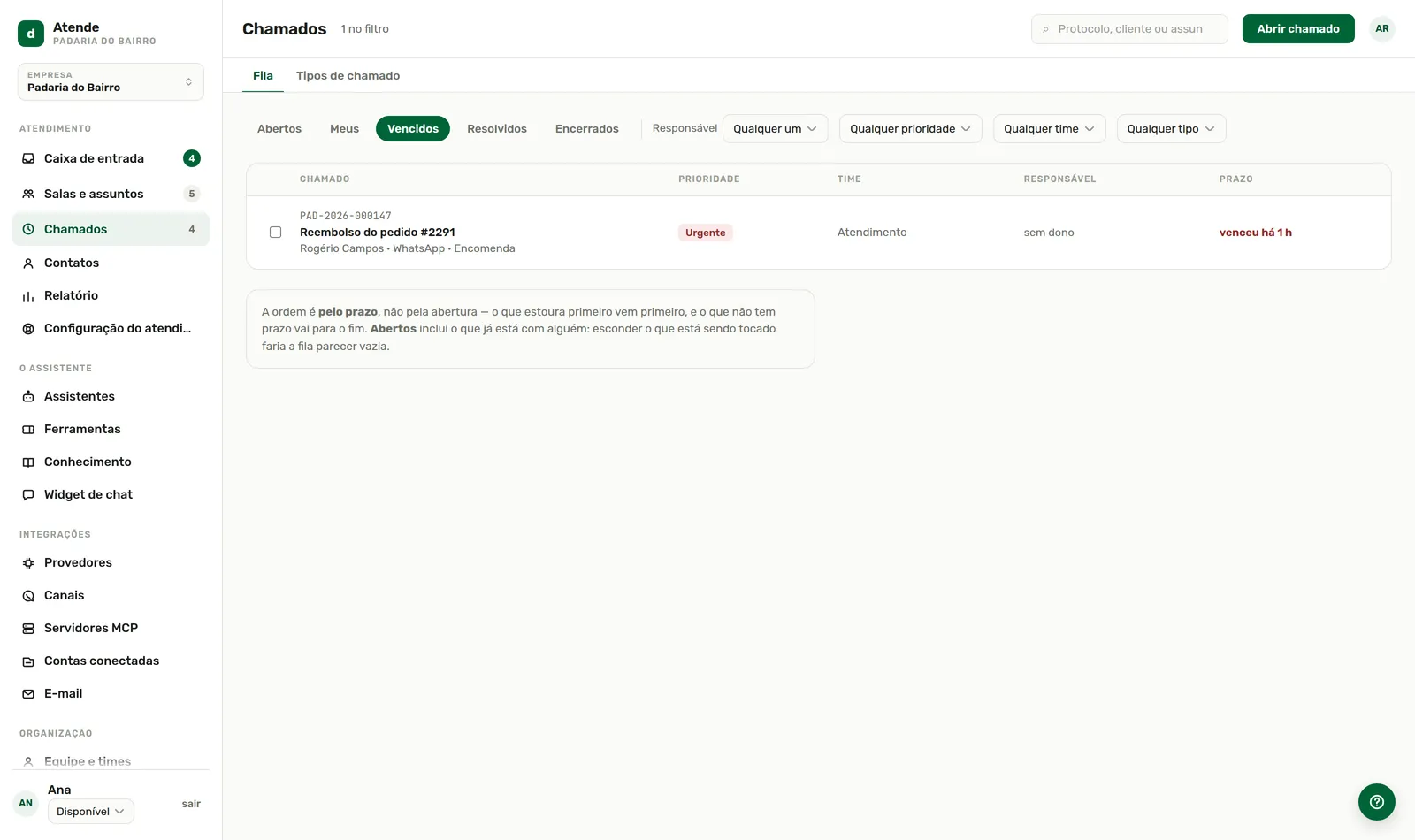The height and width of the screenshot is (840, 1415).
Task: Open Servidores MCP page
Action: [x=111, y=628]
